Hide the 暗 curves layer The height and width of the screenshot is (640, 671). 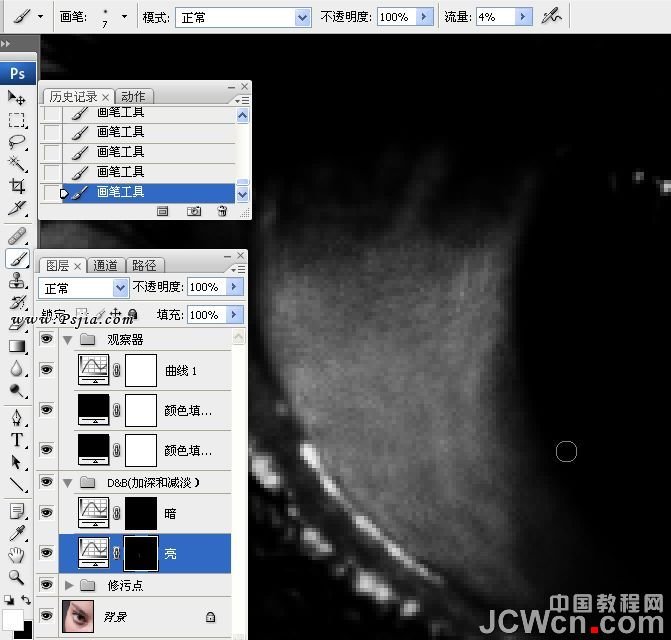pos(46,512)
